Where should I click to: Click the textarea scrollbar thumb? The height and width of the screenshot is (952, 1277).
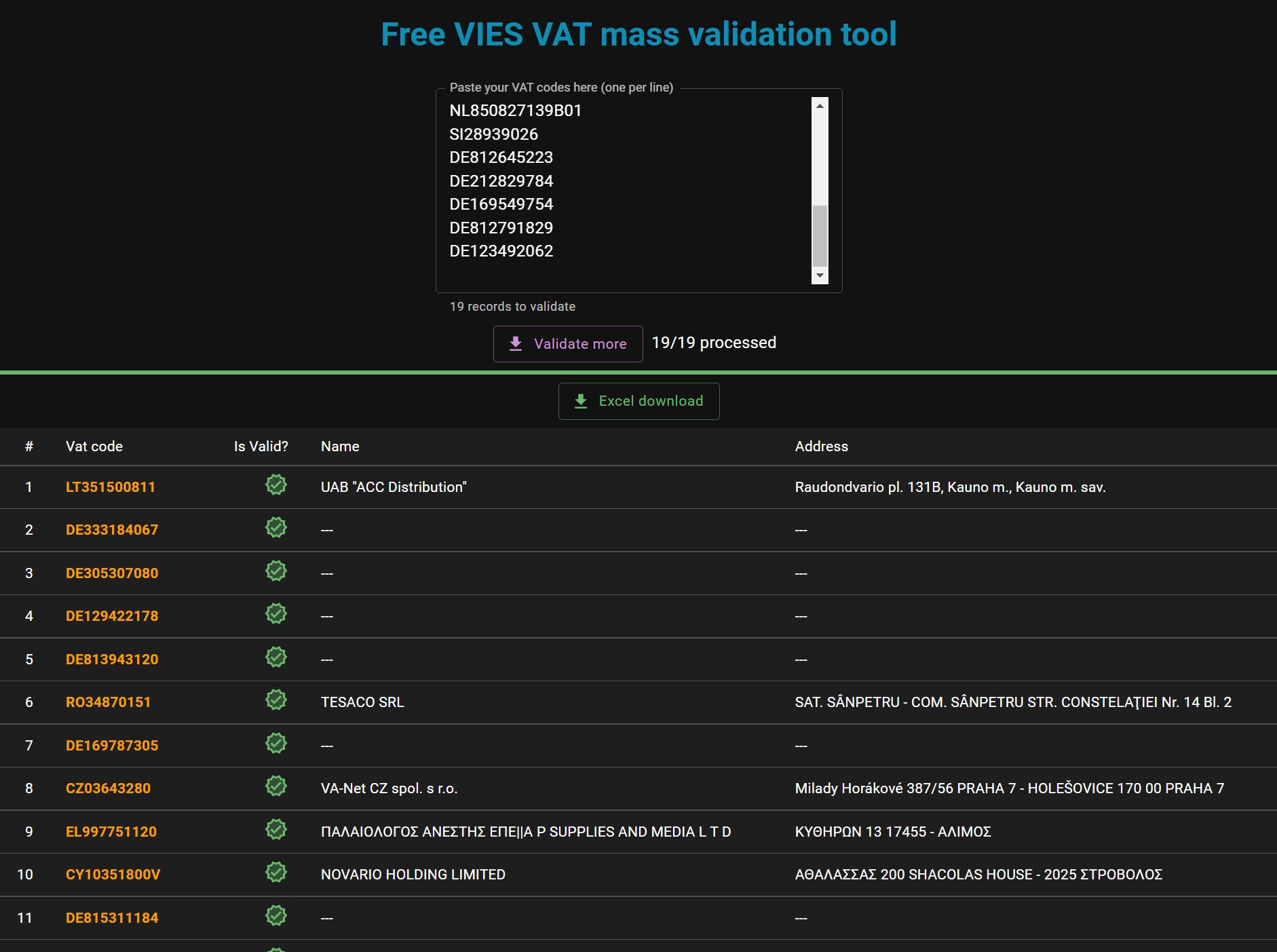[x=820, y=235]
